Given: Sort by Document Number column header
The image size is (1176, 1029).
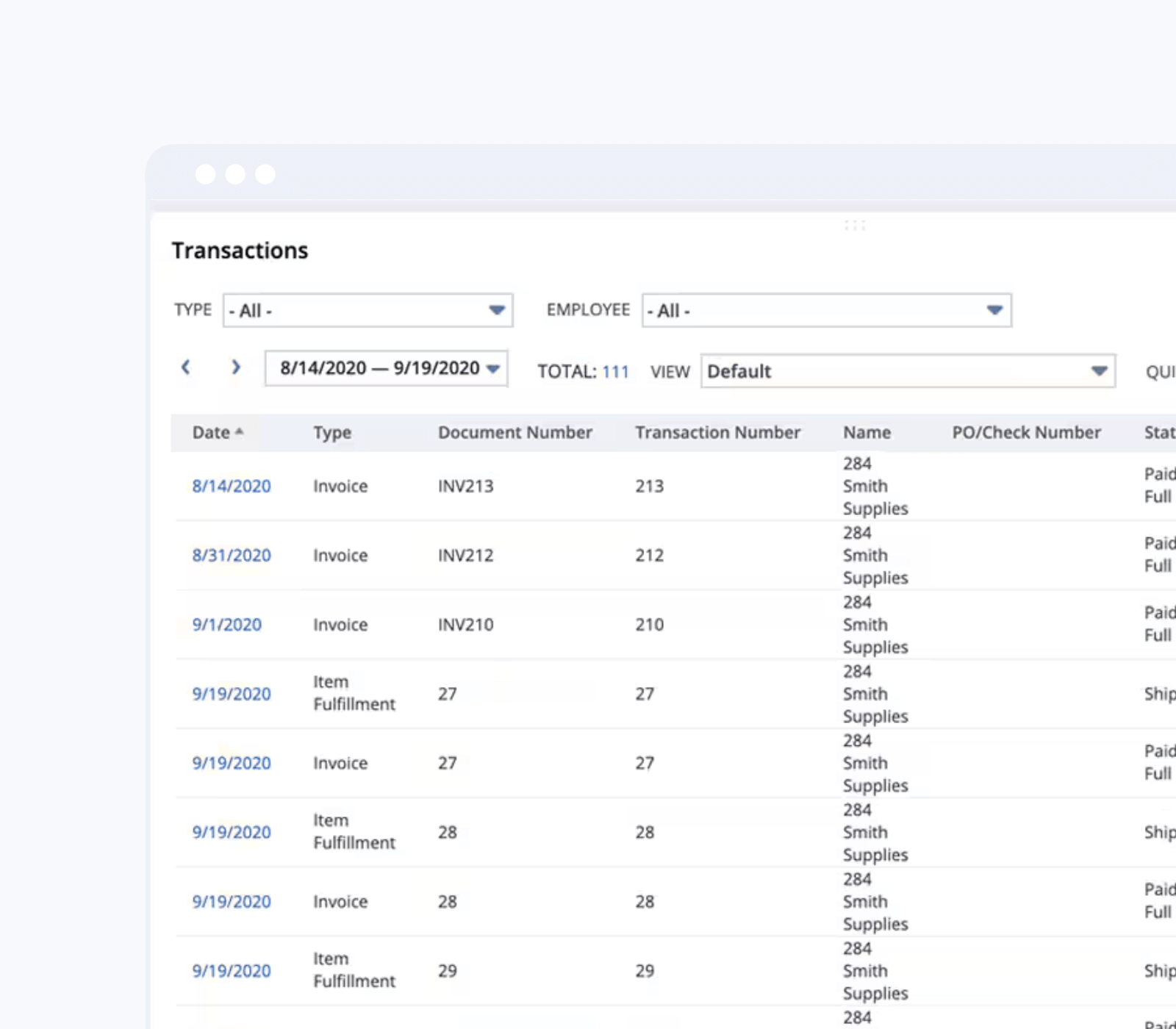Looking at the screenshot, I should (x=515, y=432).
